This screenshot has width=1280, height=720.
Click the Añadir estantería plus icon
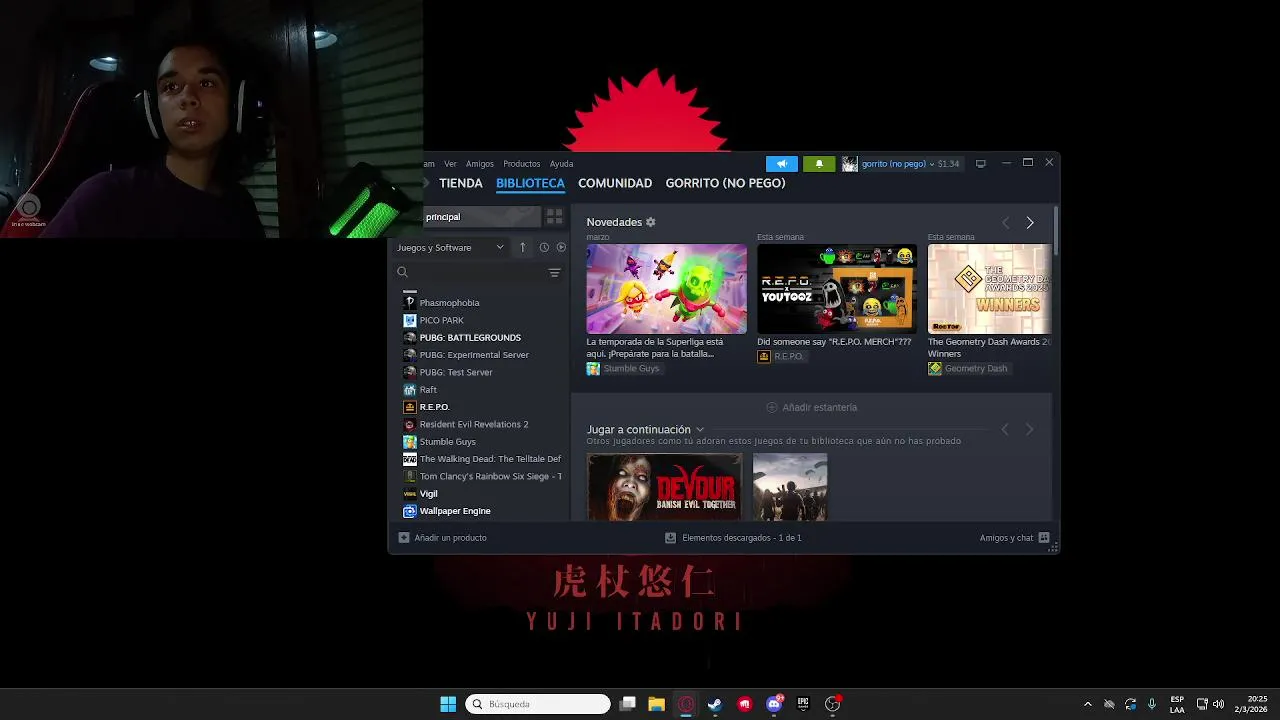tap(771, 407)
